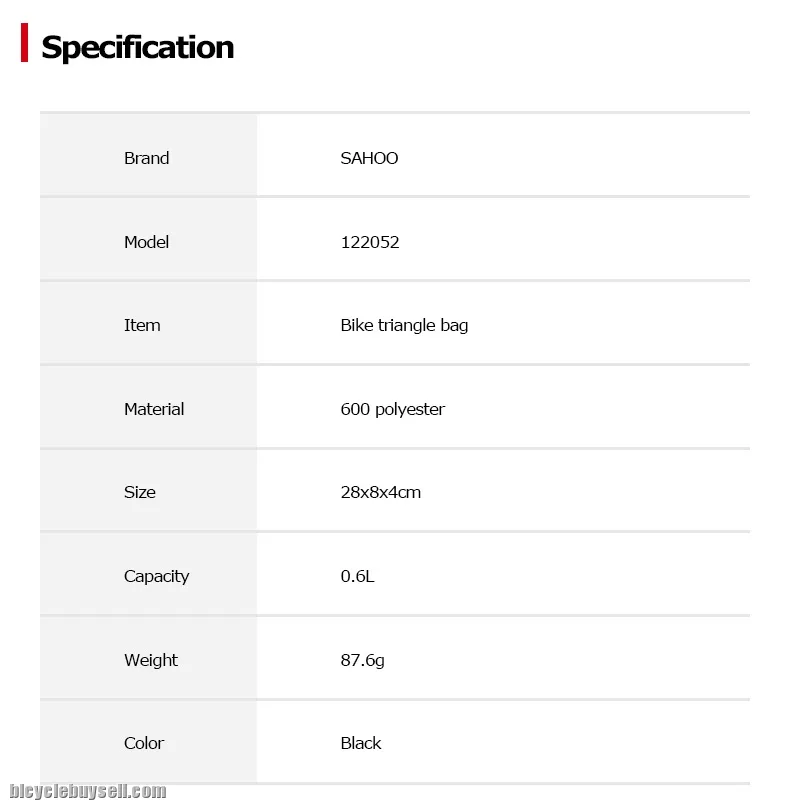Click the word polyester in Material row

(x=410, y=409)
